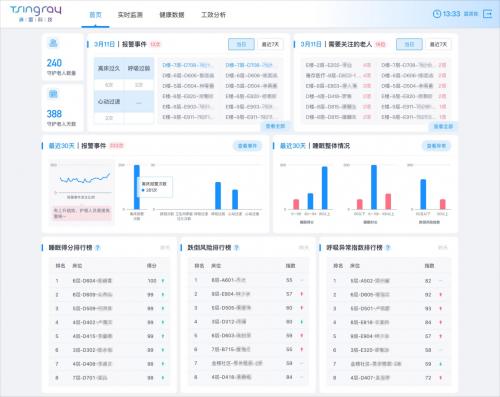Click the 388 守护老人天数 card

click(62, 108)
